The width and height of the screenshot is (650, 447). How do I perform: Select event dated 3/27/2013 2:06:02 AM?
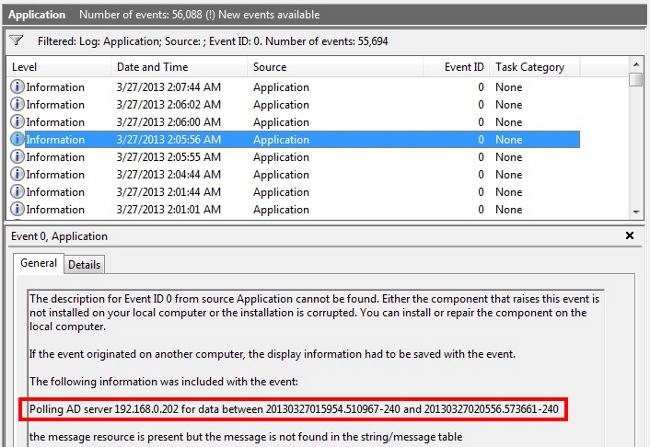(x=293, y=104)
